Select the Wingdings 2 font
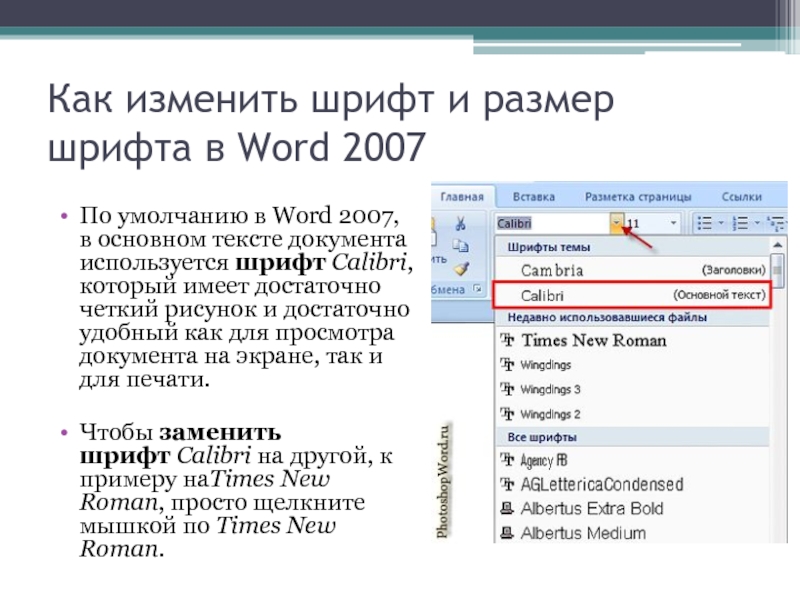The image size is (800, 600). tap(632, 414)
